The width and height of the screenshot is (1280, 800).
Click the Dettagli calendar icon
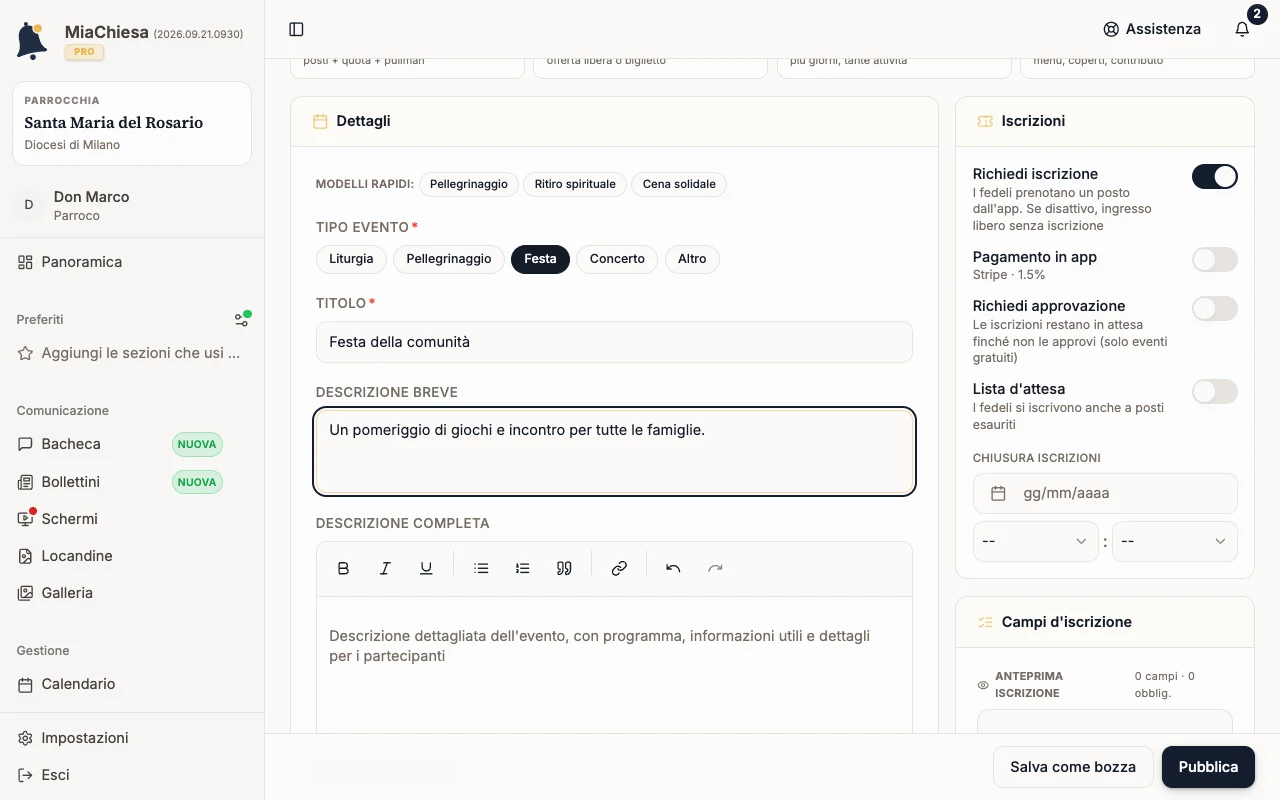(x=320, y=121)
